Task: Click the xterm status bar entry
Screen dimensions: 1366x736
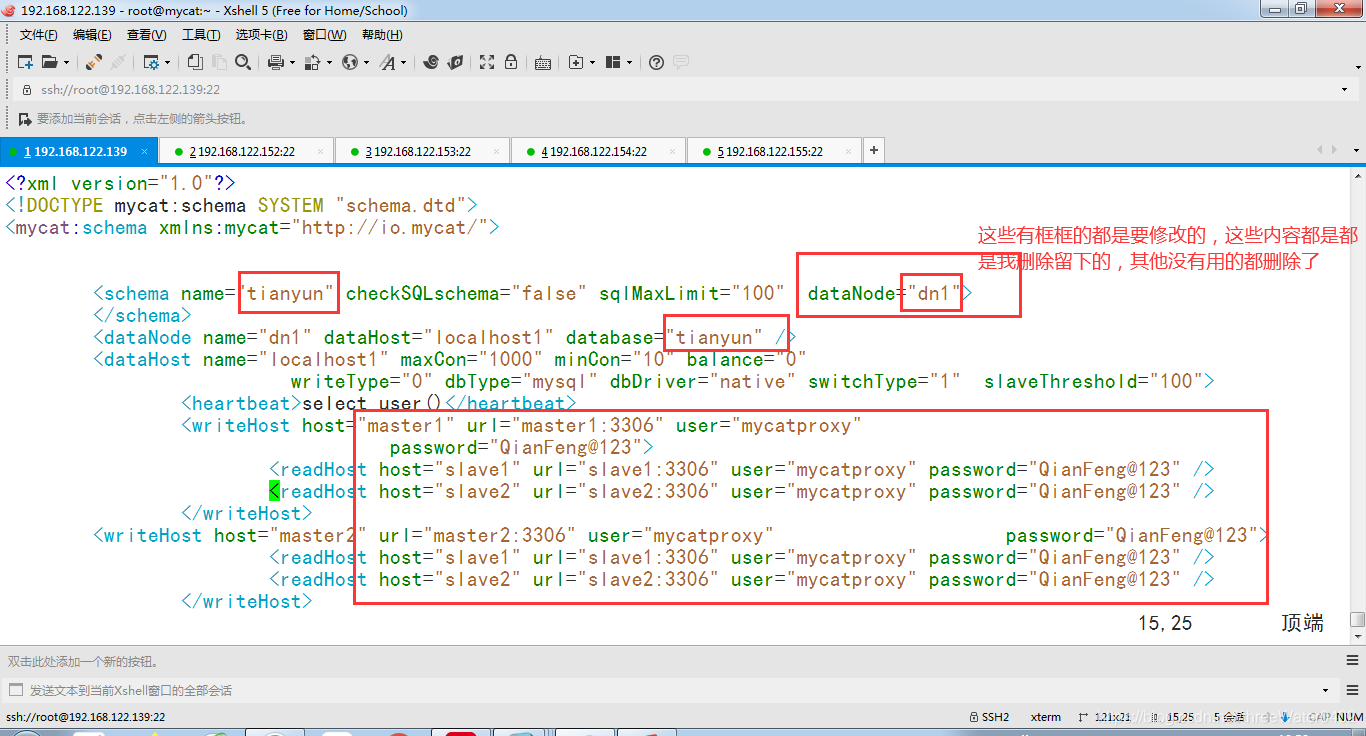Action: [1046, 717]
